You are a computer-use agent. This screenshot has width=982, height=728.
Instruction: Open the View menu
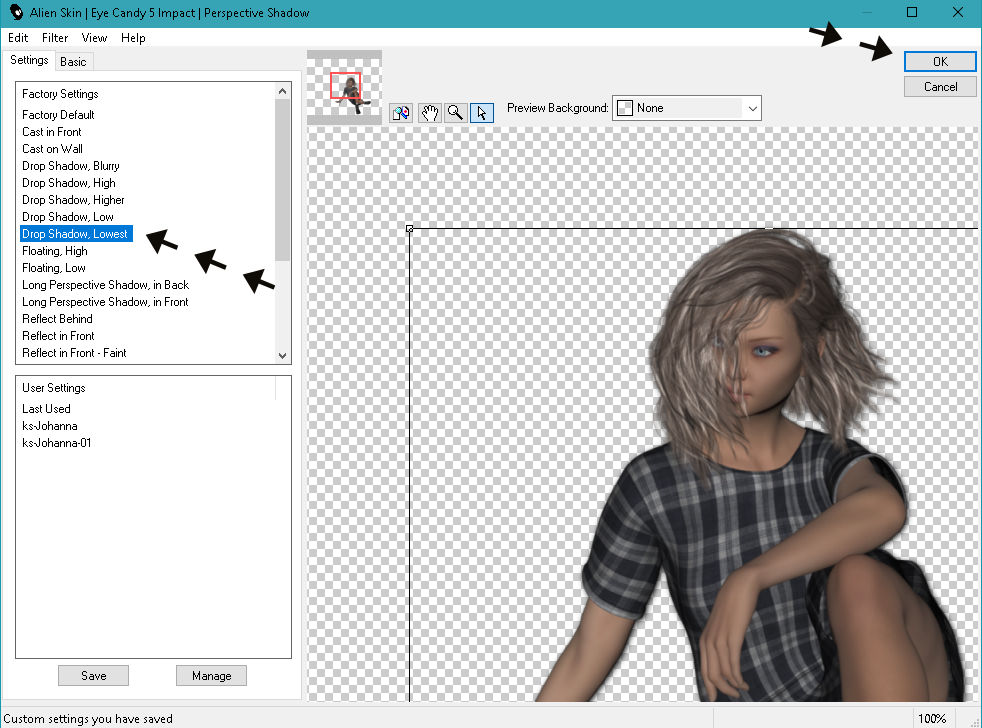click(x=95, y=38)
